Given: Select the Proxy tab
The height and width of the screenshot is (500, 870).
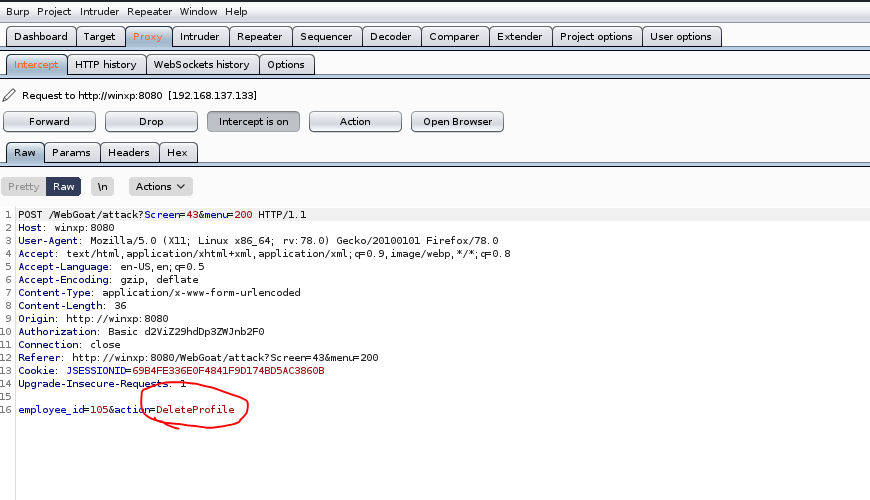Looking at the screenshot, I should click(x=148, y=37).
